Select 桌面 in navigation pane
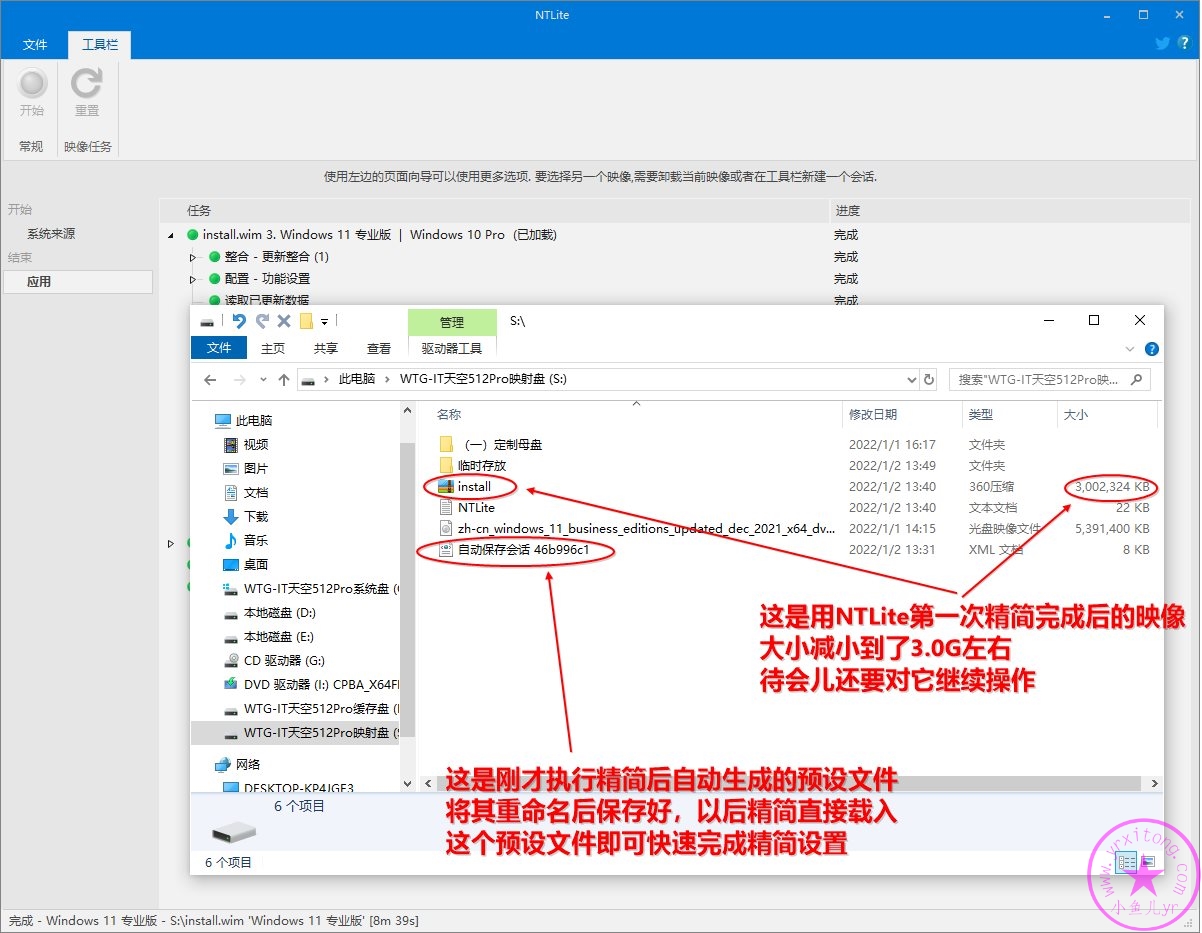This screenshot has height=933, width=1202. [x=256, y=564]
